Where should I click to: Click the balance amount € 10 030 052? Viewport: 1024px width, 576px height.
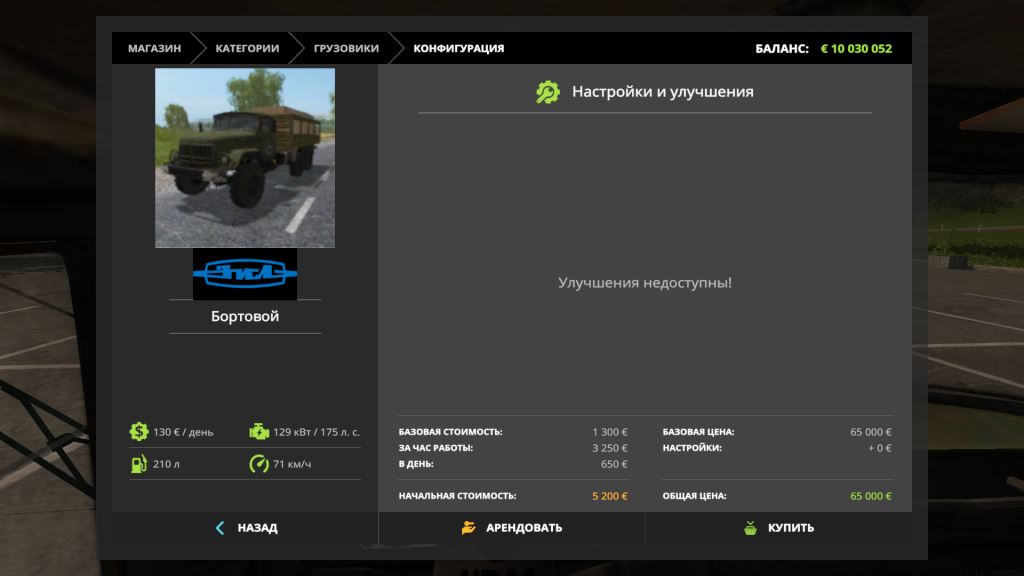coord(856,48)
